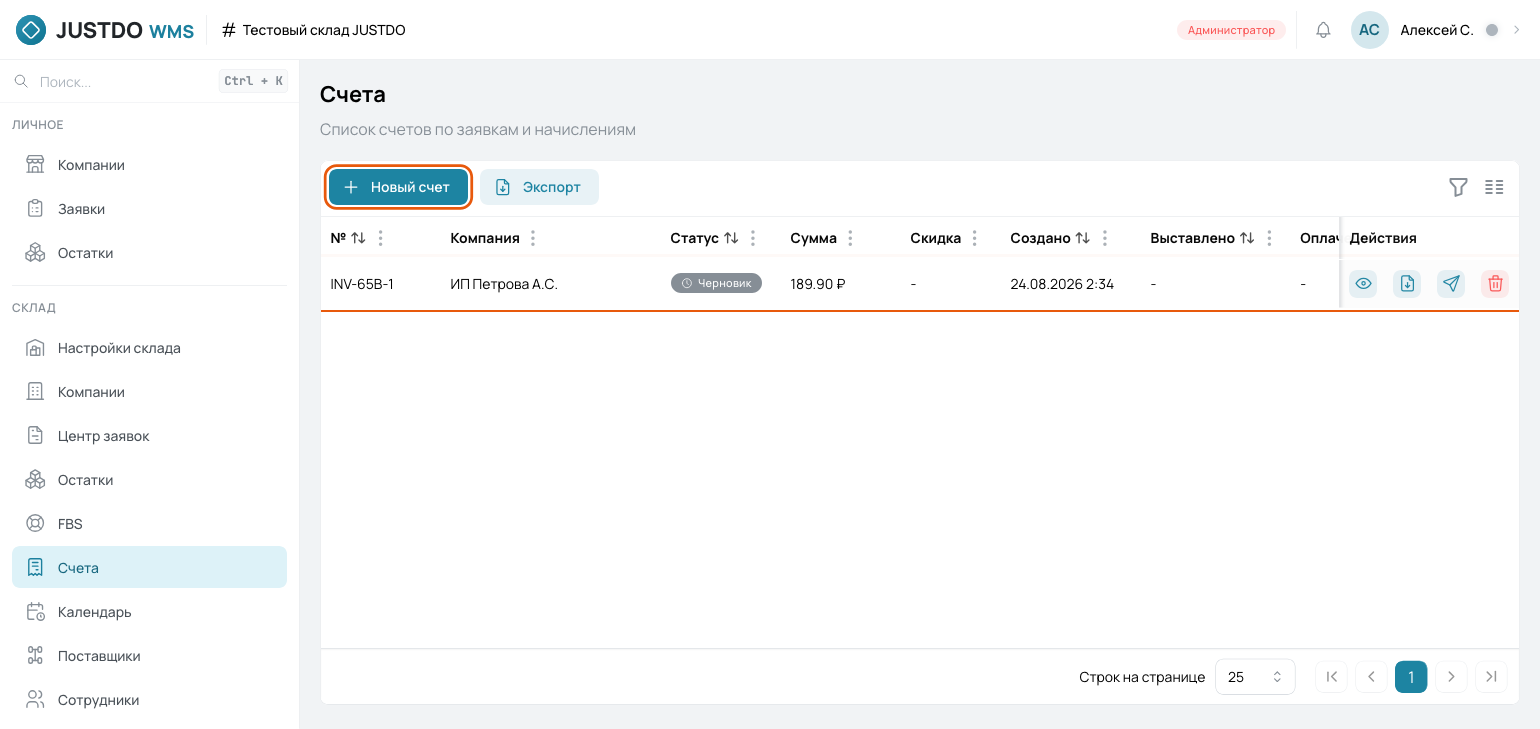Open Компания column options menu dots

click(533, 238)
